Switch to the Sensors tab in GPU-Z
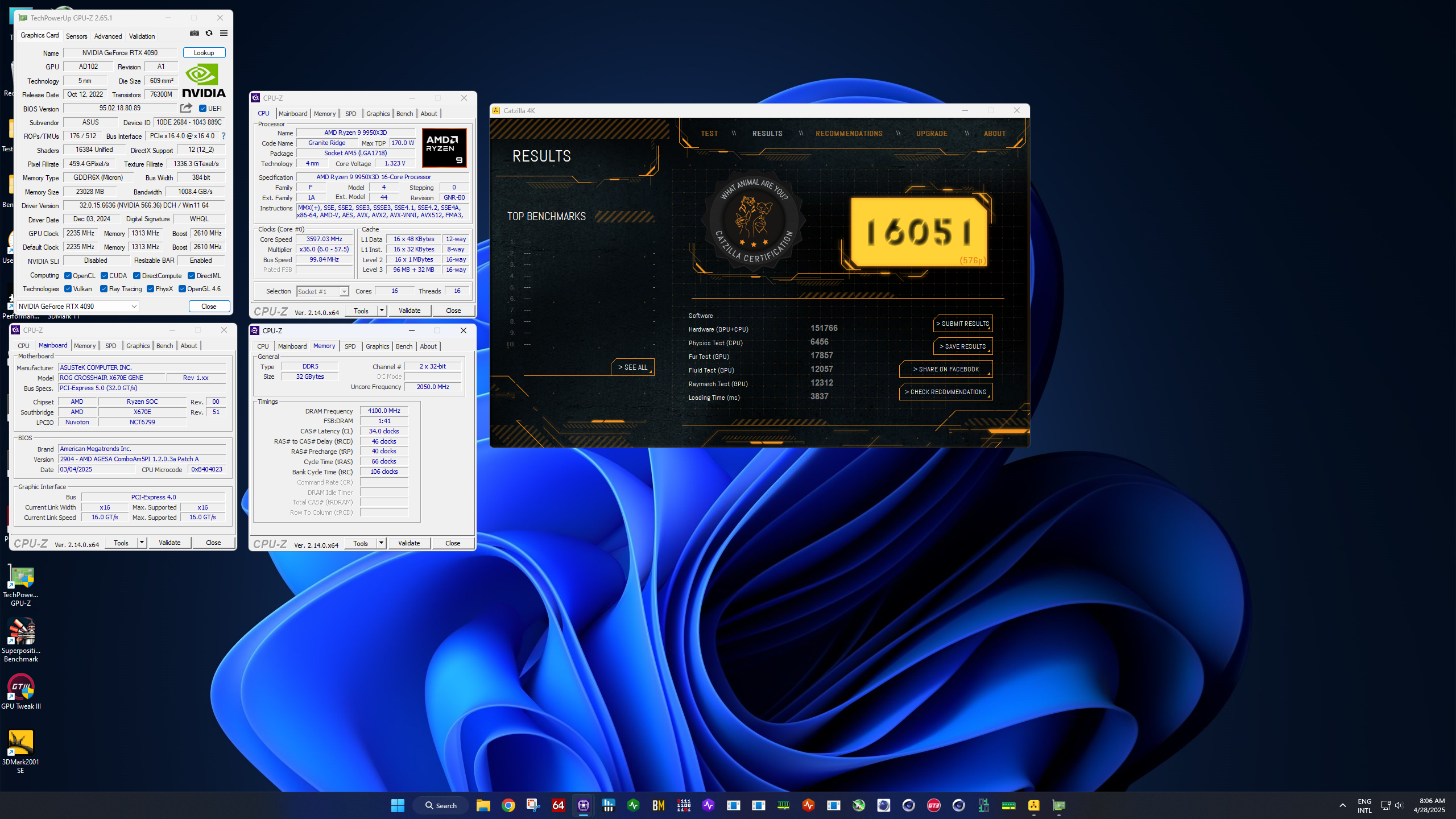 pos(76,36)
